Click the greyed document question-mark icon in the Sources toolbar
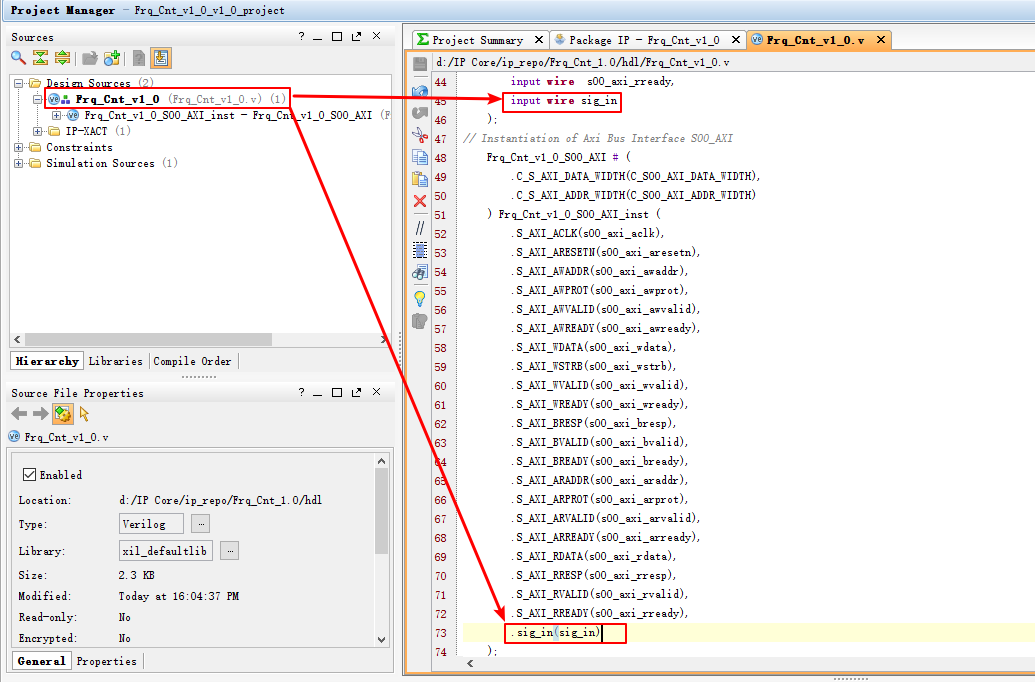This screenshot has height=682, width=1035. tap(139, 58)
